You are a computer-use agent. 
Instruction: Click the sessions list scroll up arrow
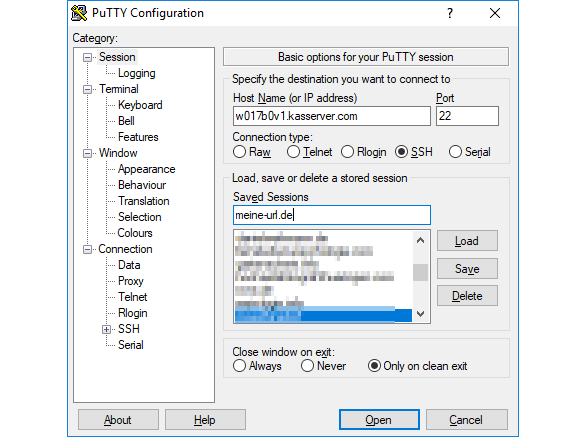coord(420,240)
